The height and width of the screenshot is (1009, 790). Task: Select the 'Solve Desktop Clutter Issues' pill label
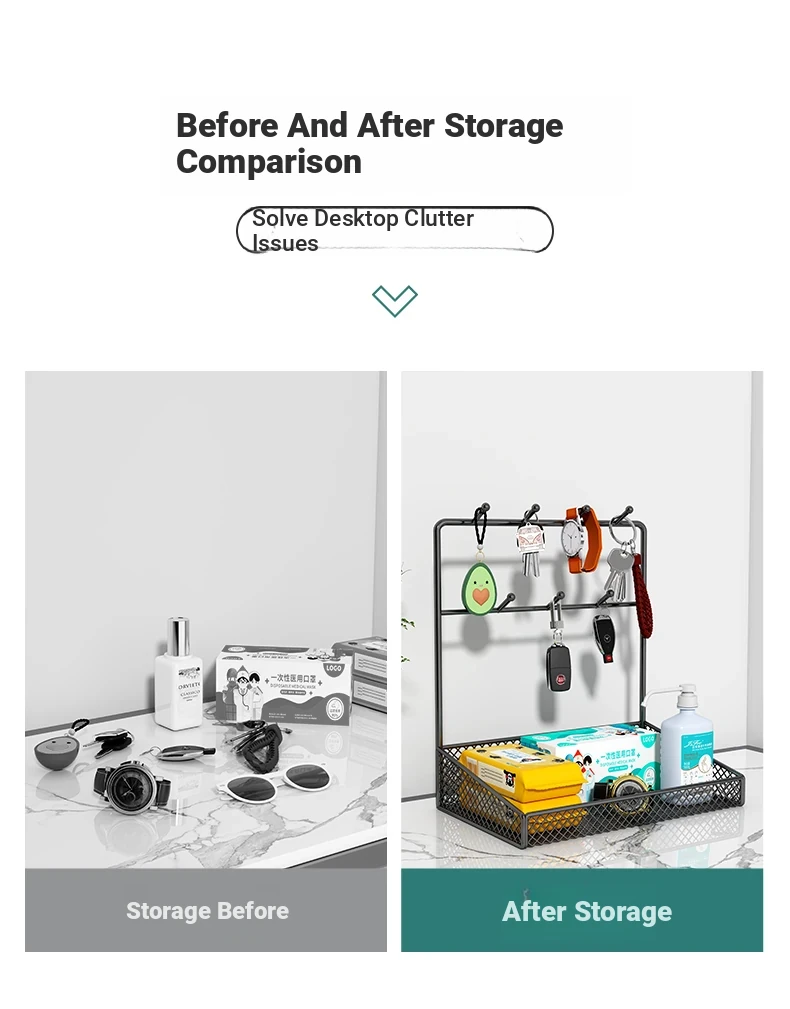point(394,230)
